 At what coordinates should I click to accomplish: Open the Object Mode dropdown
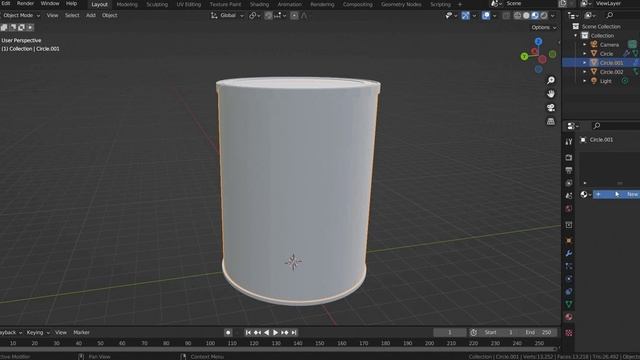[x=21, y=16]
